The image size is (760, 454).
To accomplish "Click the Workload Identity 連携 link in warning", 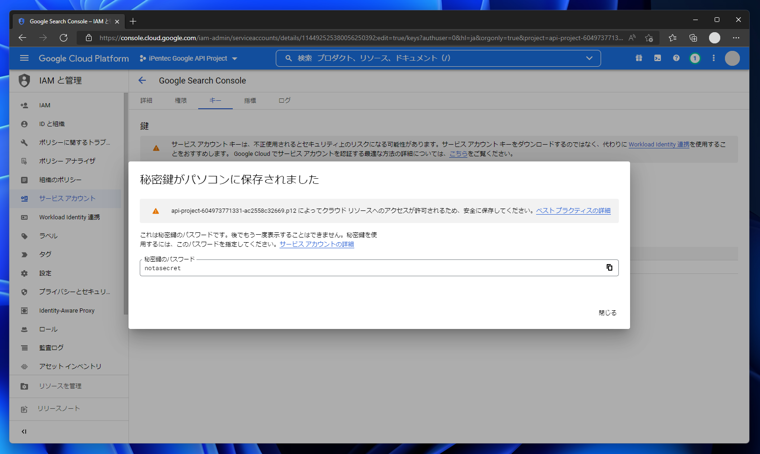I will coord(658,144).
